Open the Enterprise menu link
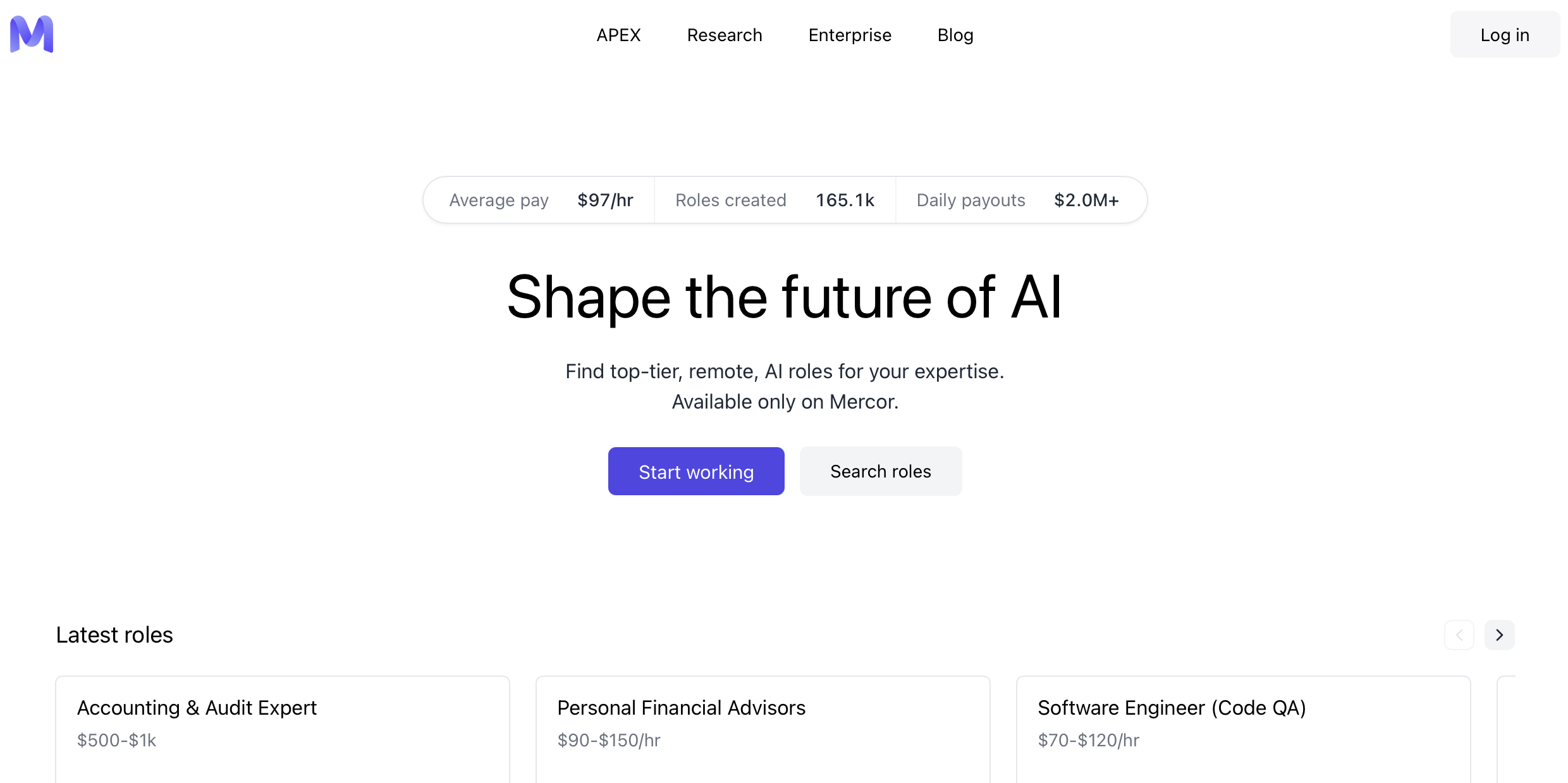Screen dimensions: 1568x783 (850, 35)
